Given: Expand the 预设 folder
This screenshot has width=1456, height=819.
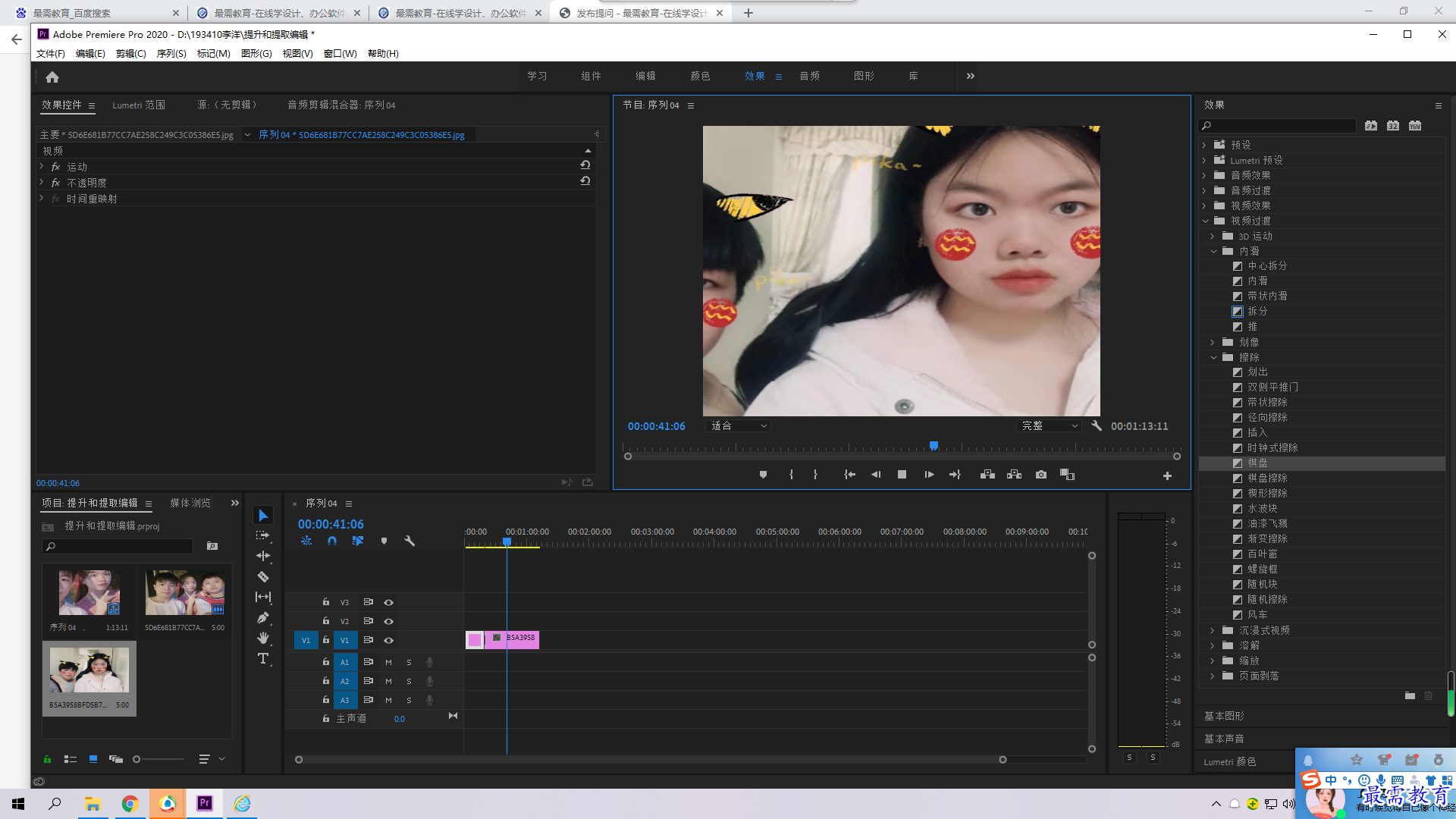Looking at the screenshot, I should tap(1204, 145).
